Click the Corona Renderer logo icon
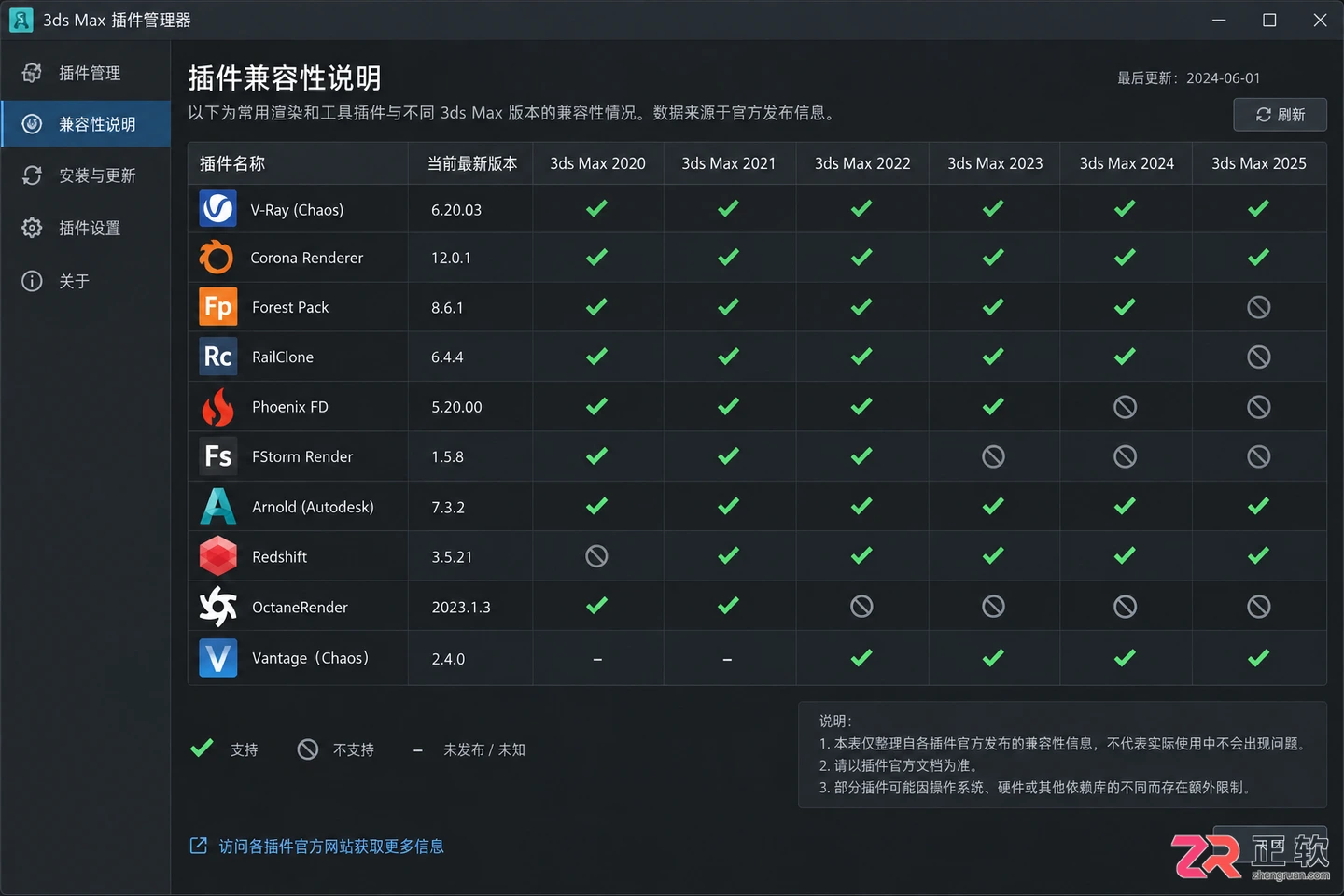 [x=217, y=258]
